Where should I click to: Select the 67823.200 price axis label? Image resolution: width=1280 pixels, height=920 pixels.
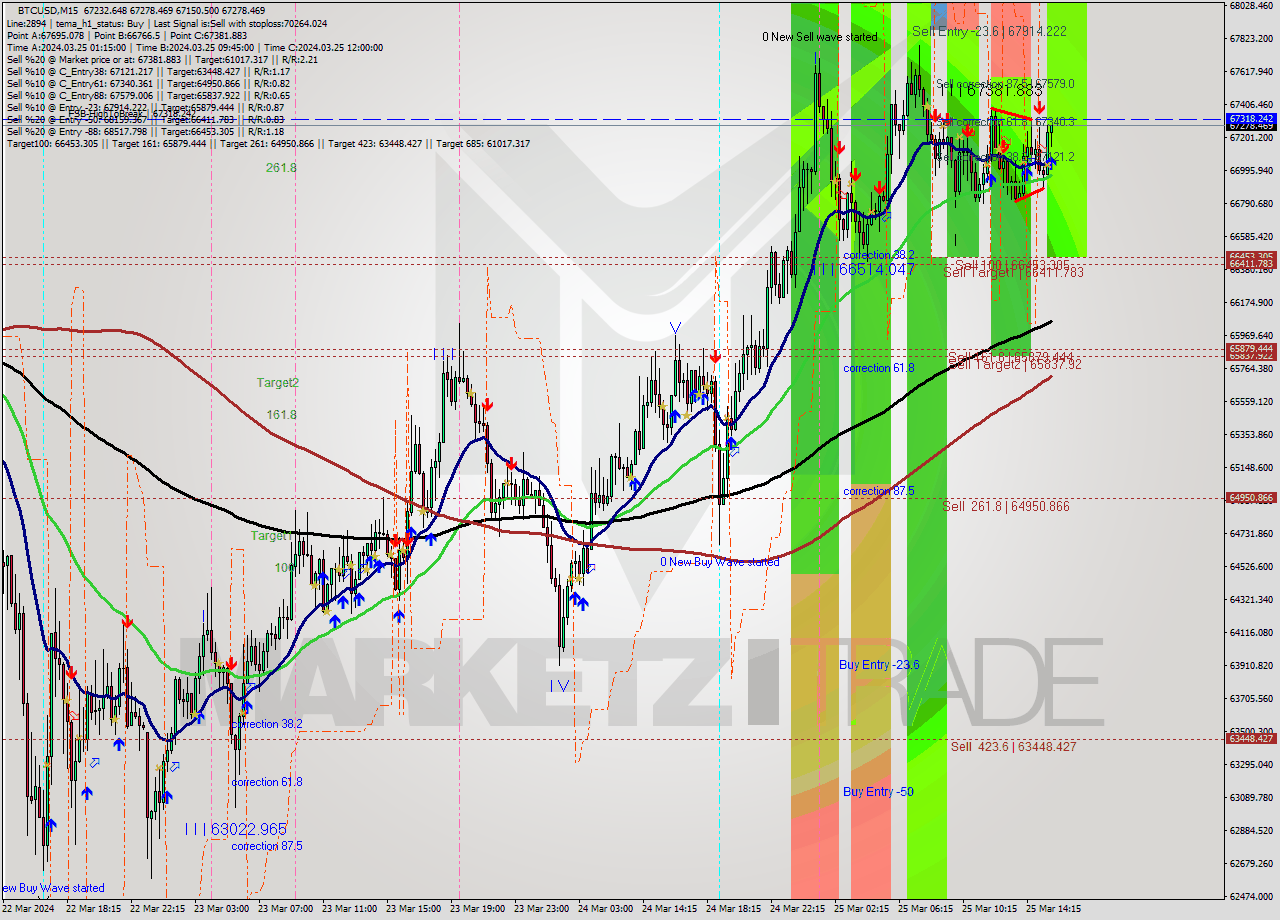1251,38
